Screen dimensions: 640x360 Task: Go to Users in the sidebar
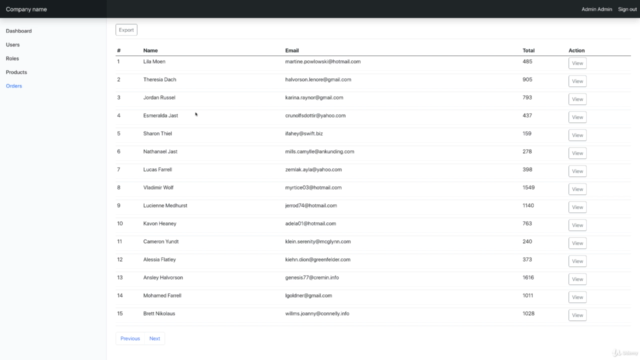(13, 45)
